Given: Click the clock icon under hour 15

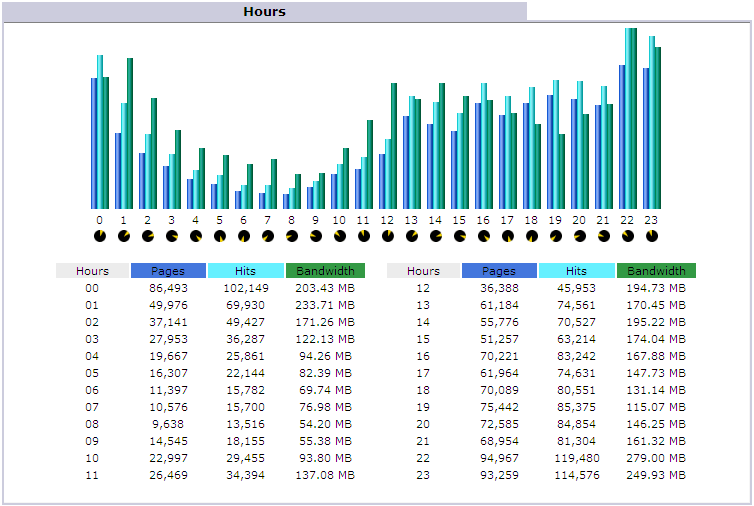Looking at the screenshot, I should tap(460, 236).
